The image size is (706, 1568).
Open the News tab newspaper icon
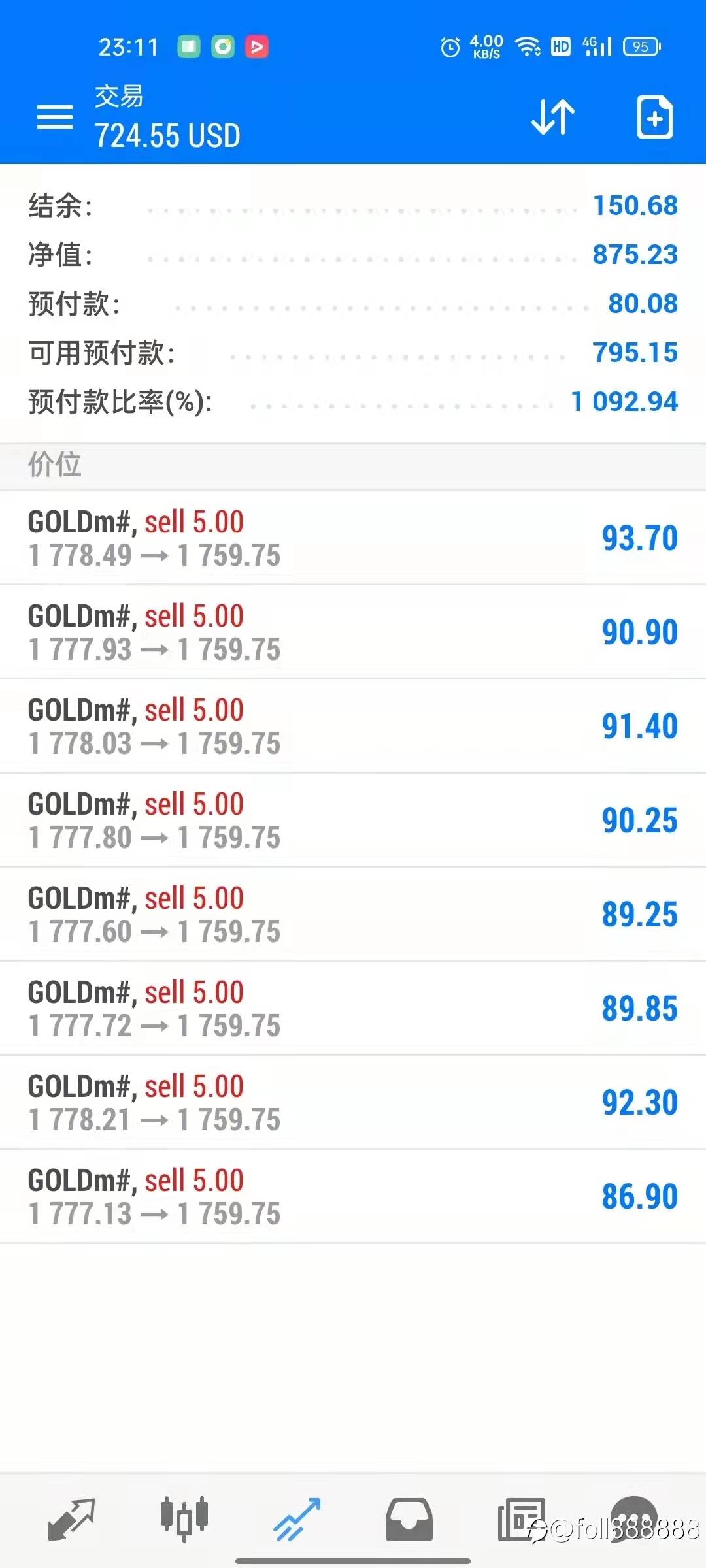tap(522, 1519)
